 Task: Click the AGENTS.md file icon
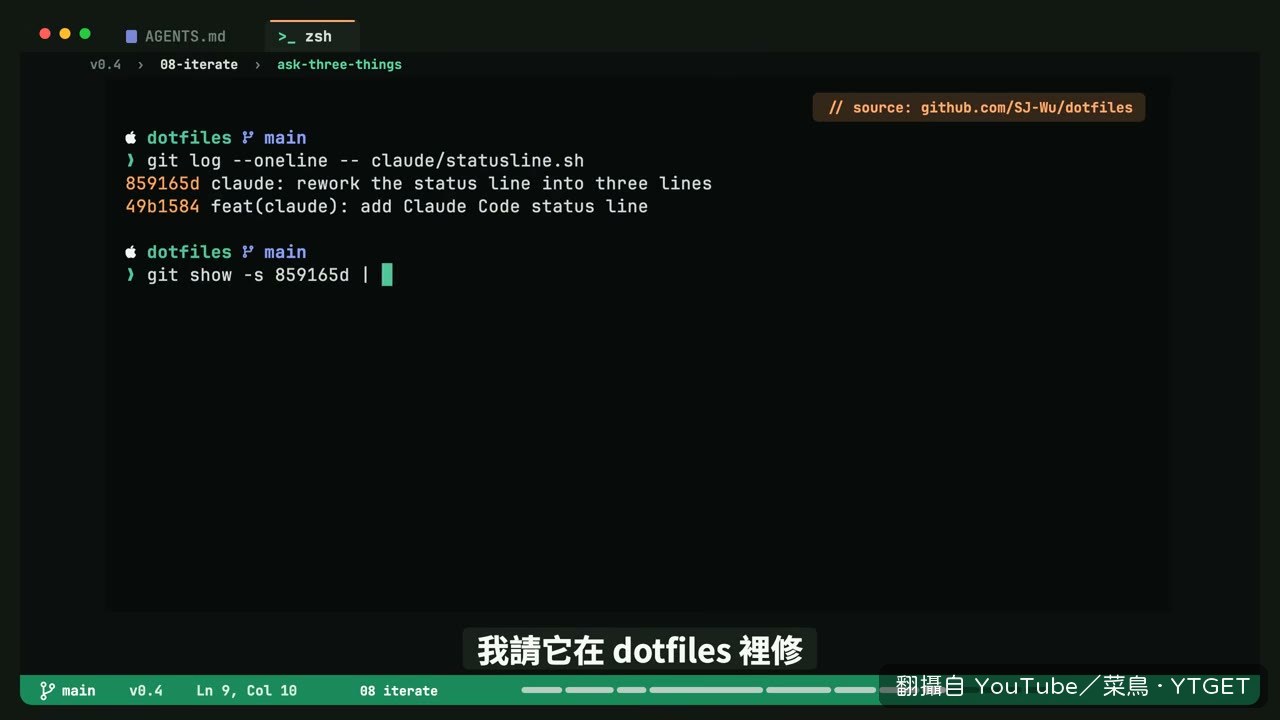pyautogui.click(x=131, y=37)
